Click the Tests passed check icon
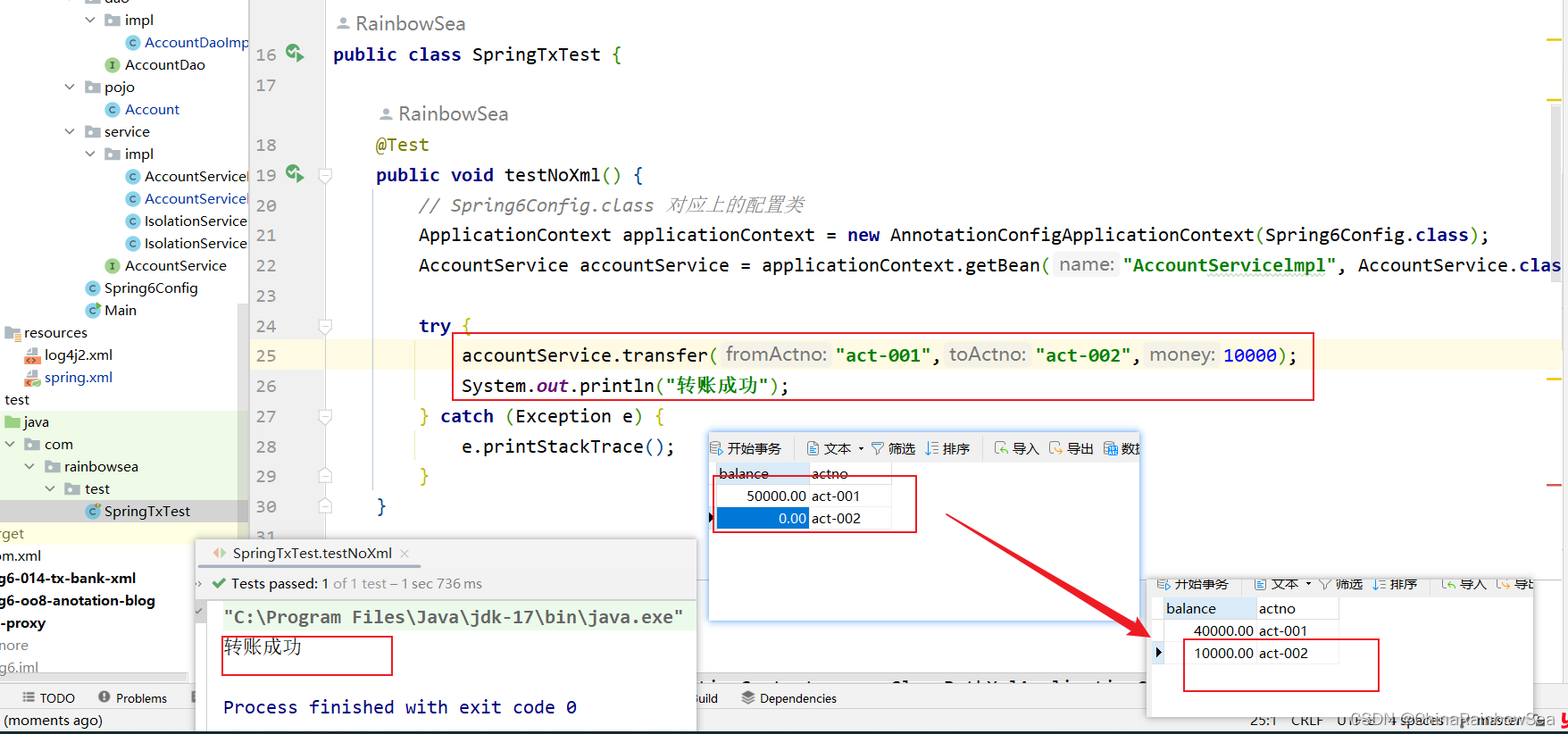The image size is (1568, 734). pyautogui.click(x=219, y=583)
